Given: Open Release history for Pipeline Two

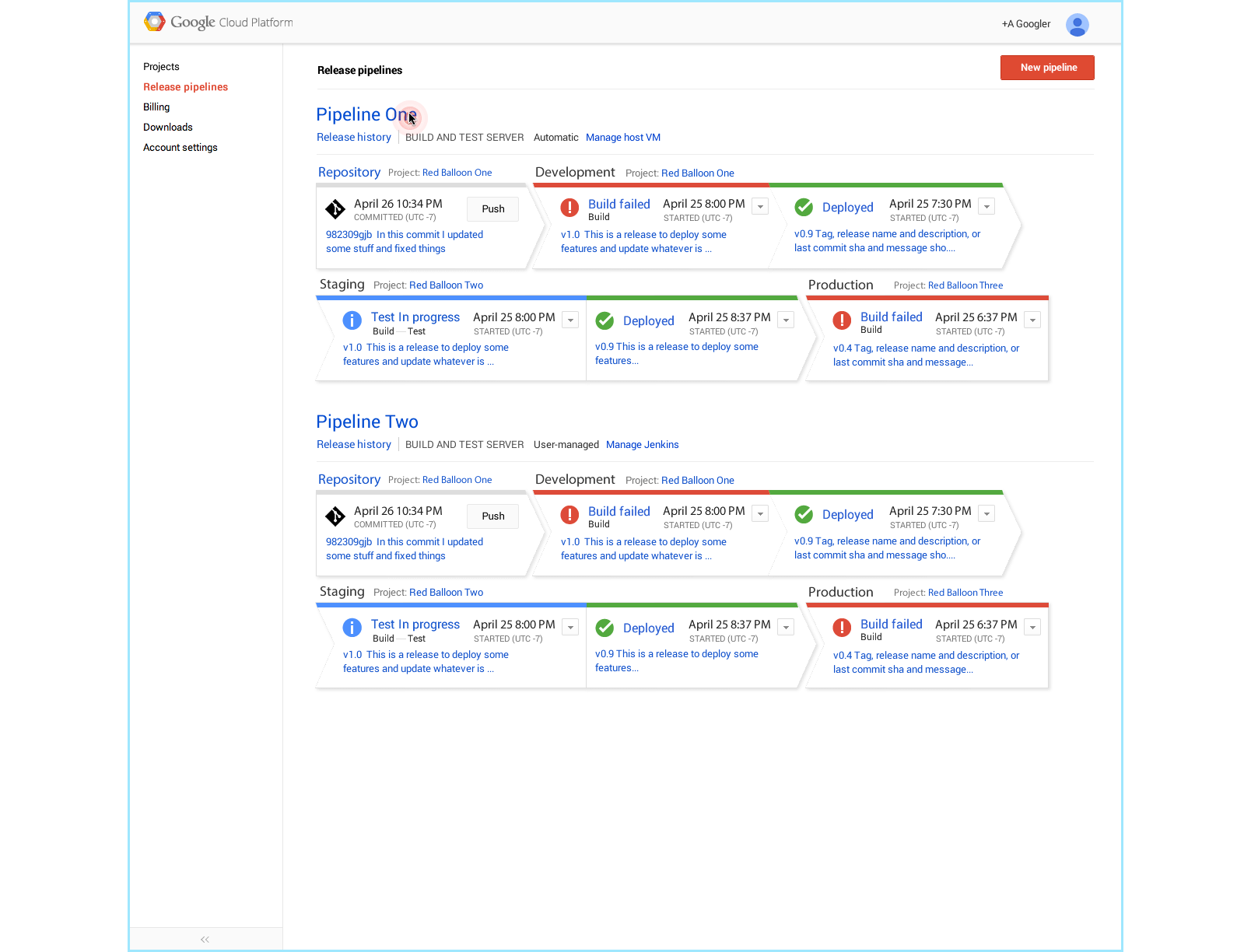Looking at the screenshot, I should coord(354,444).
